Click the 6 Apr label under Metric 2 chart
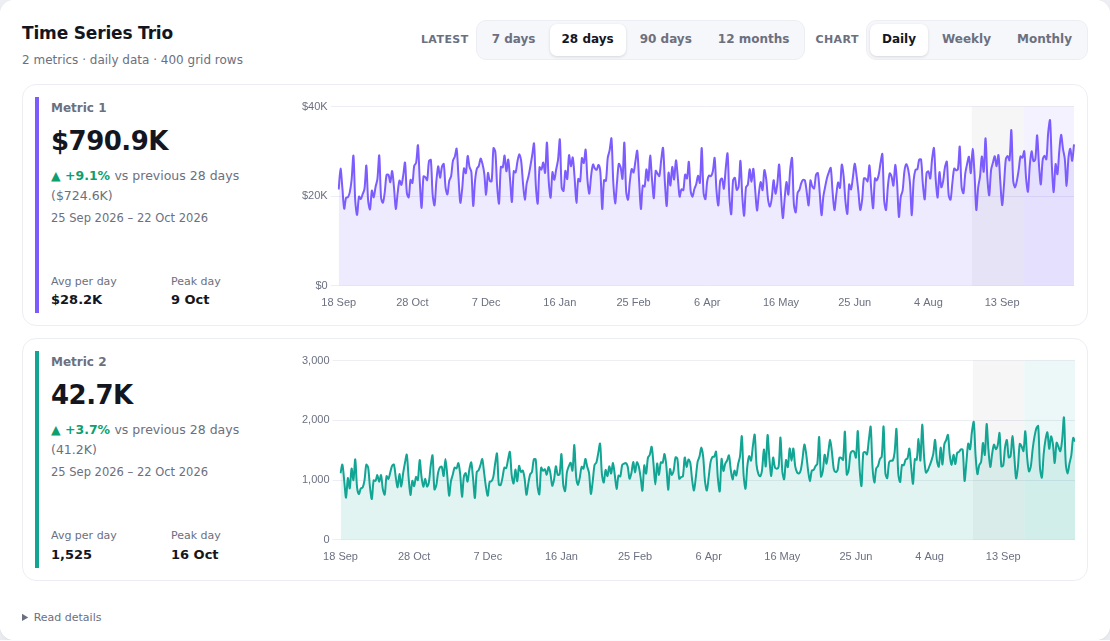 (708, 557)
